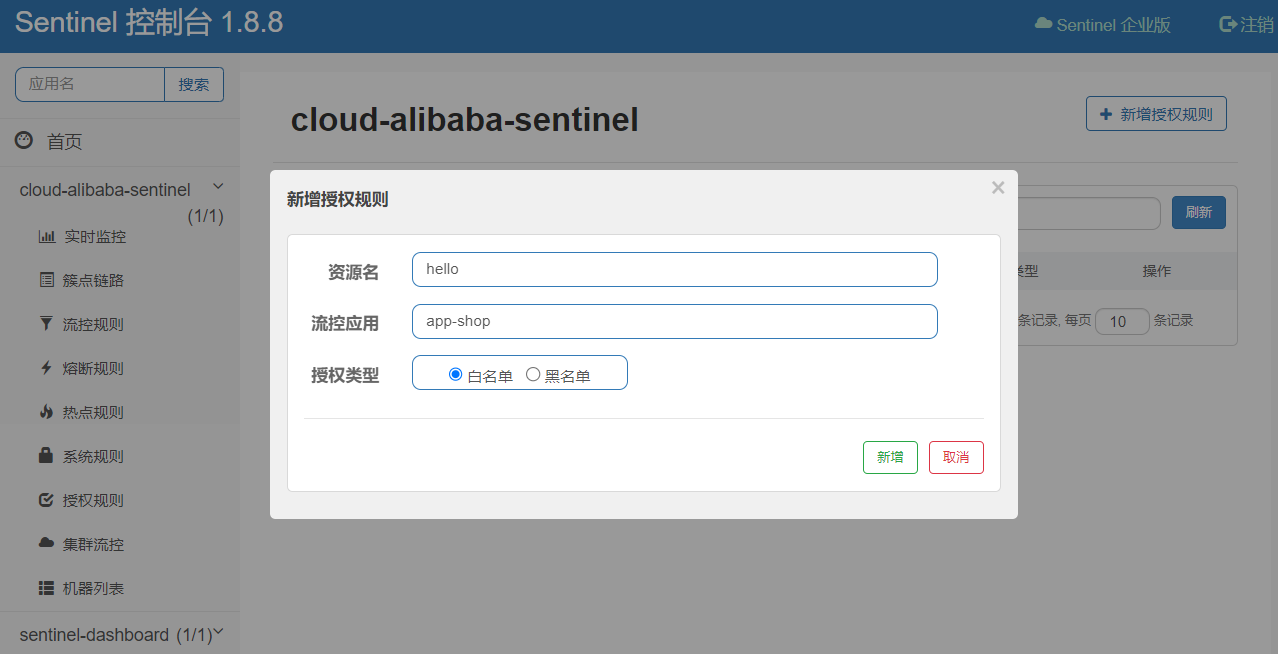The image size is (1278, 654).
Task: Click the flow control funnel icon
Action: click(46, 324)
